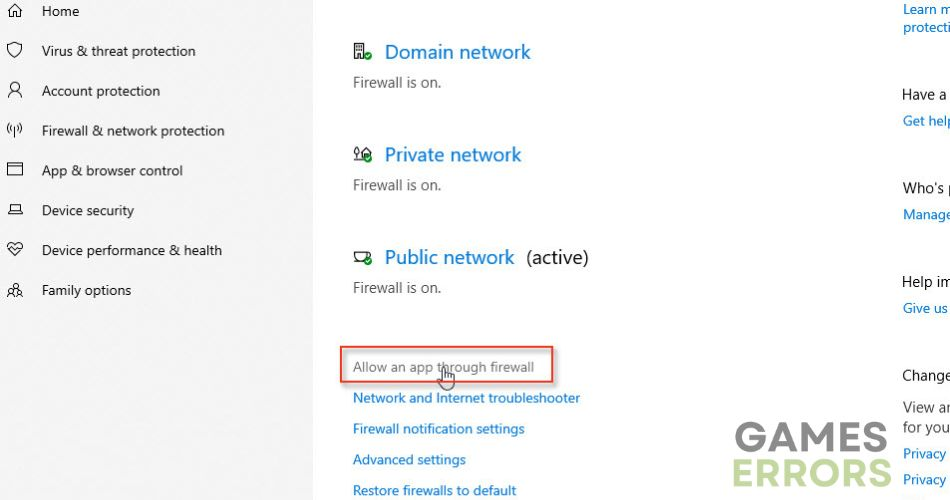Open Virus & threat protection menu item
The image size is (950, 500).
[118, 51]
